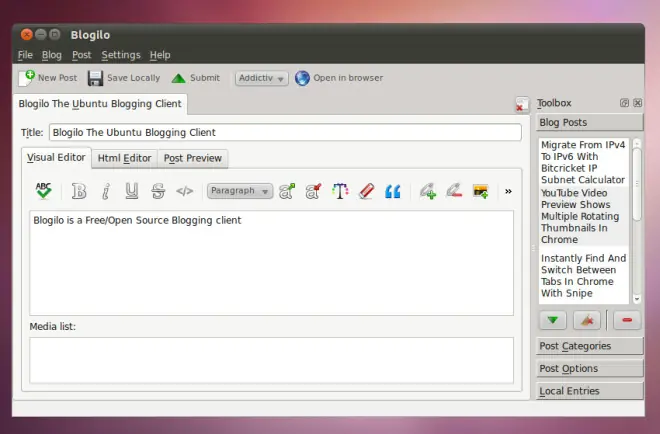Viewport: 660px width, 434px height.
Task: Click the Title input field
Action: pos(285,133)
